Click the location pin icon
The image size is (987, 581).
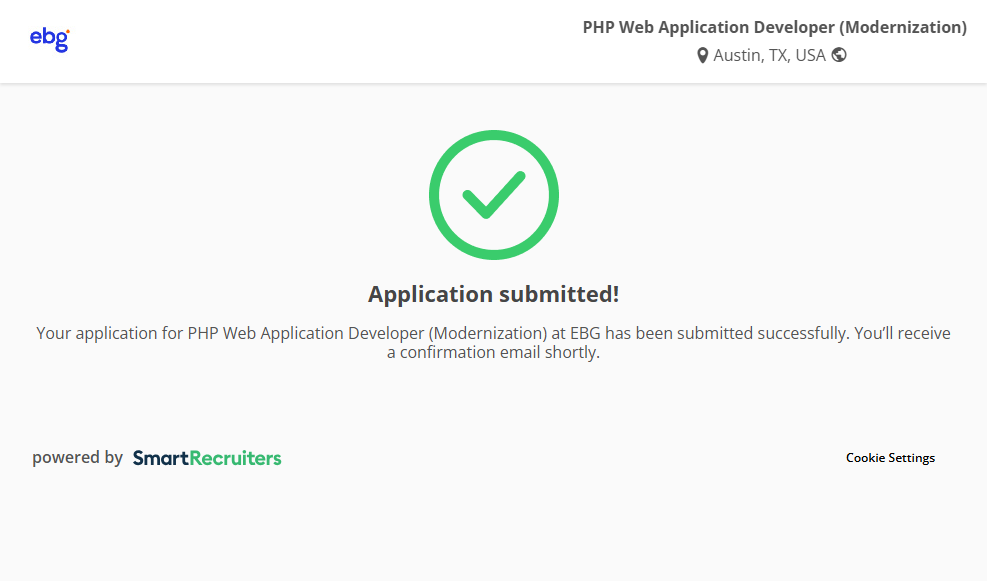[702, 56]
